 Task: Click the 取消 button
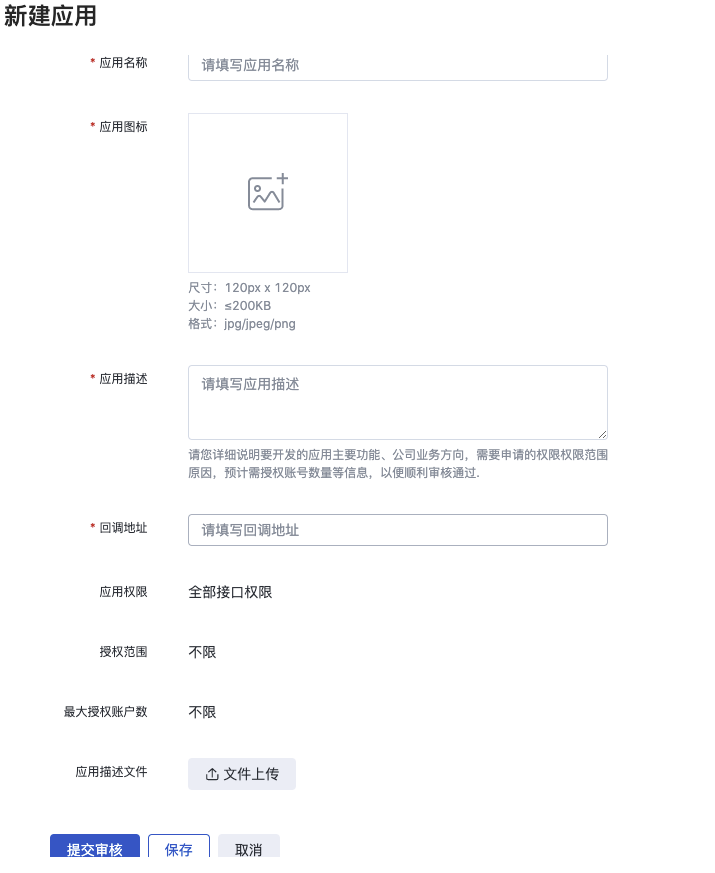pyautogui.click(x=248, y=846)
